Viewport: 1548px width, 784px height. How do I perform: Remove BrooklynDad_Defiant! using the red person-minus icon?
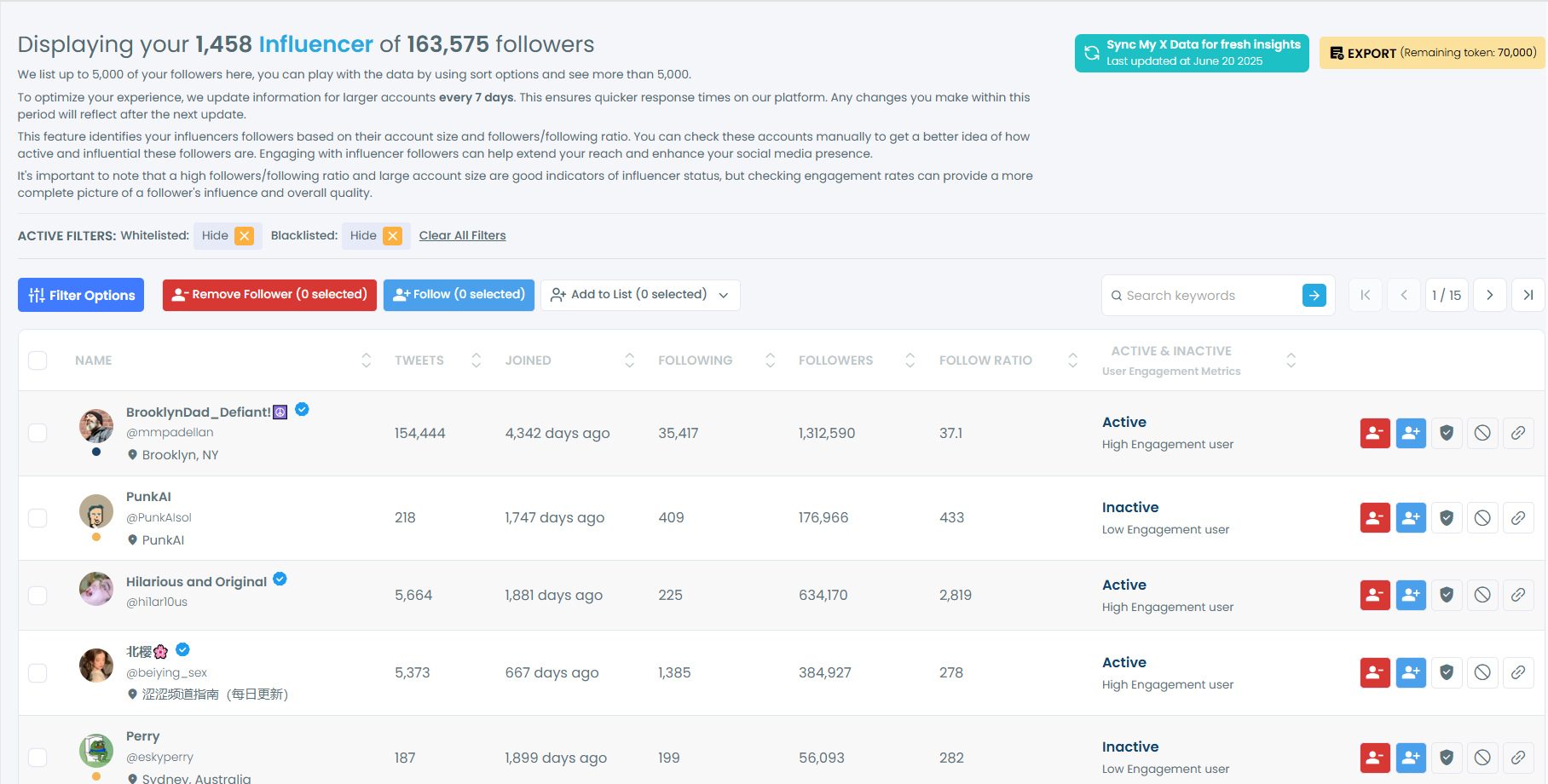tap(1374, 433)
